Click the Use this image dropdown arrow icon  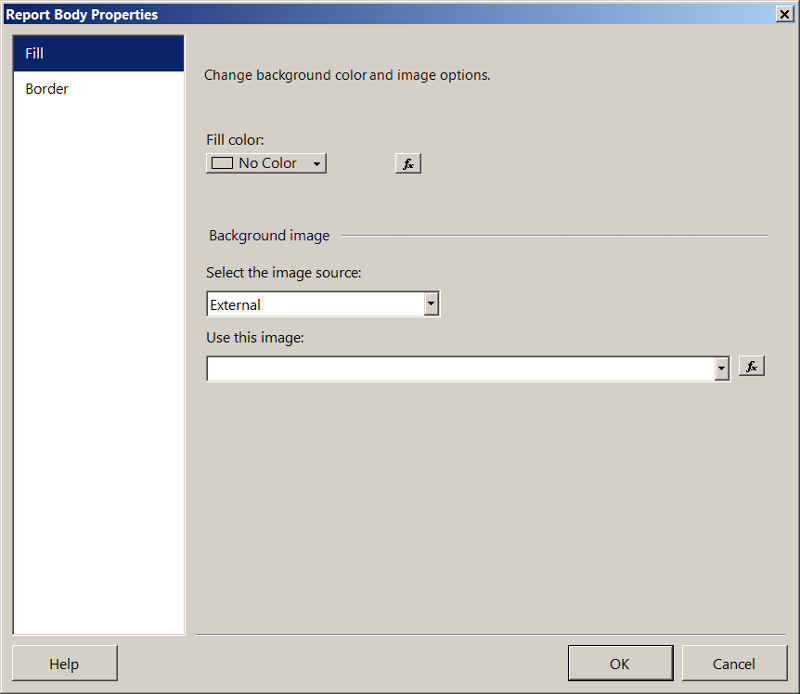pyautogui.click(x=722, y=368)
